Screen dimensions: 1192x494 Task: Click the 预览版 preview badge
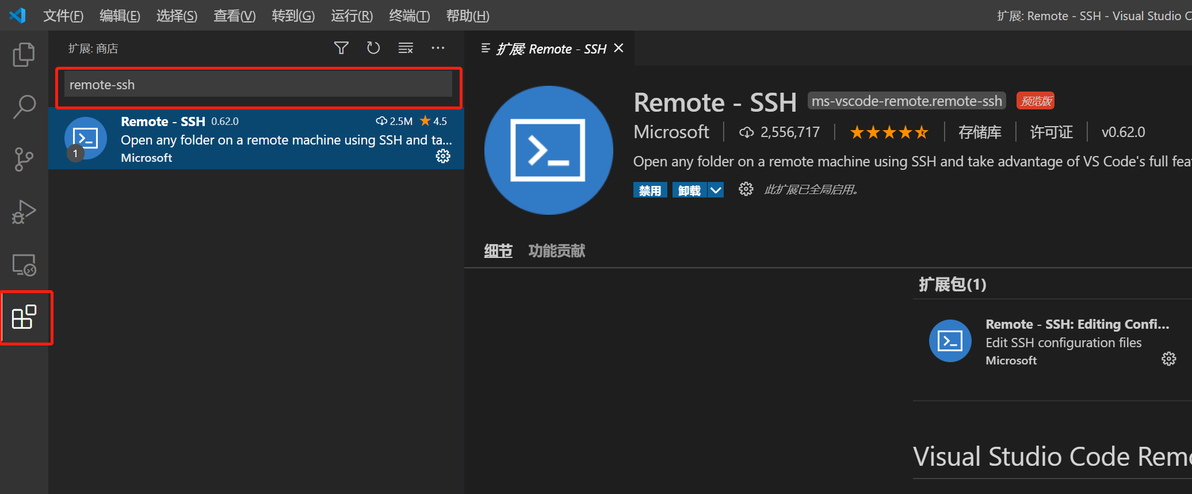(1035, 101)
